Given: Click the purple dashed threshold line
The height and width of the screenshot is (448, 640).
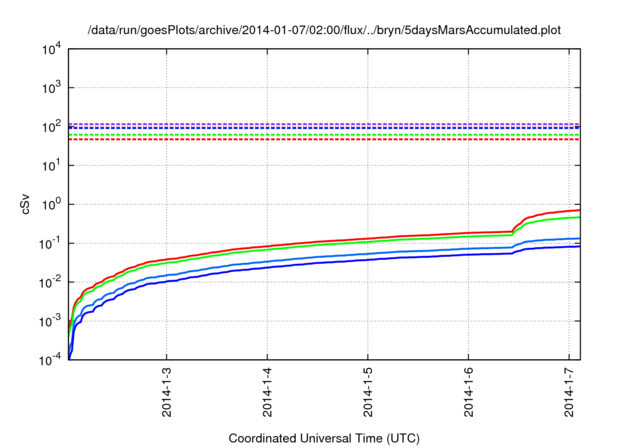Looking at the screenshot, I should coord(324,124).
